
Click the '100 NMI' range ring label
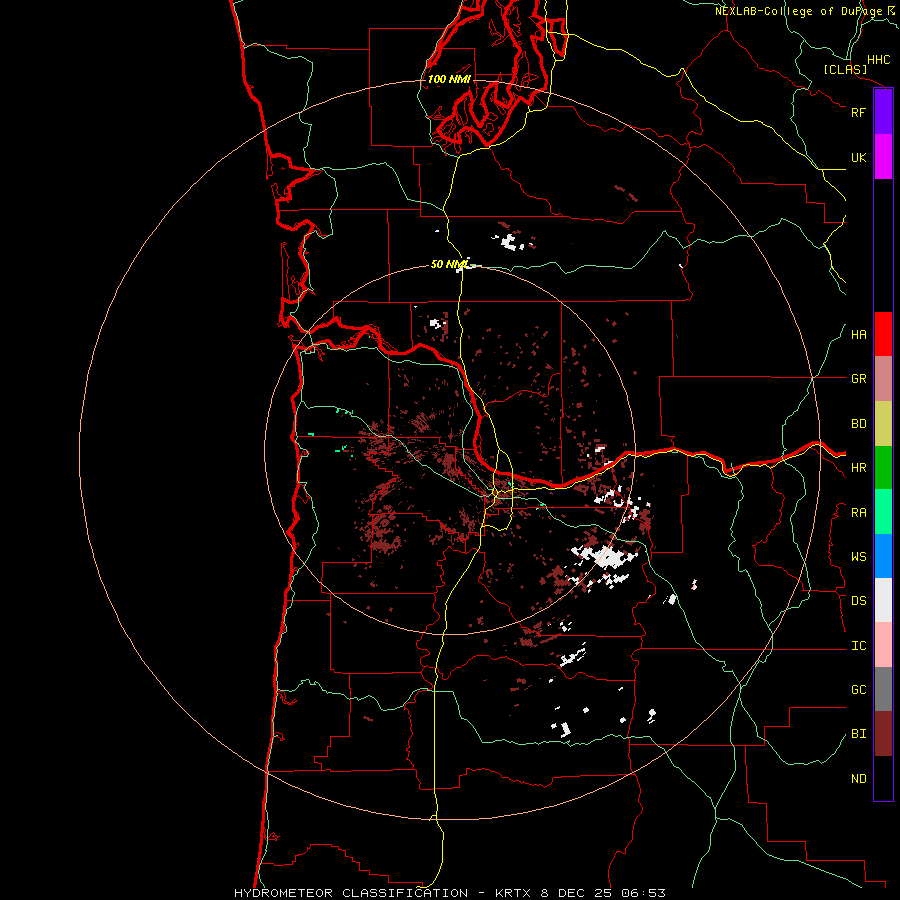(449, 79)
